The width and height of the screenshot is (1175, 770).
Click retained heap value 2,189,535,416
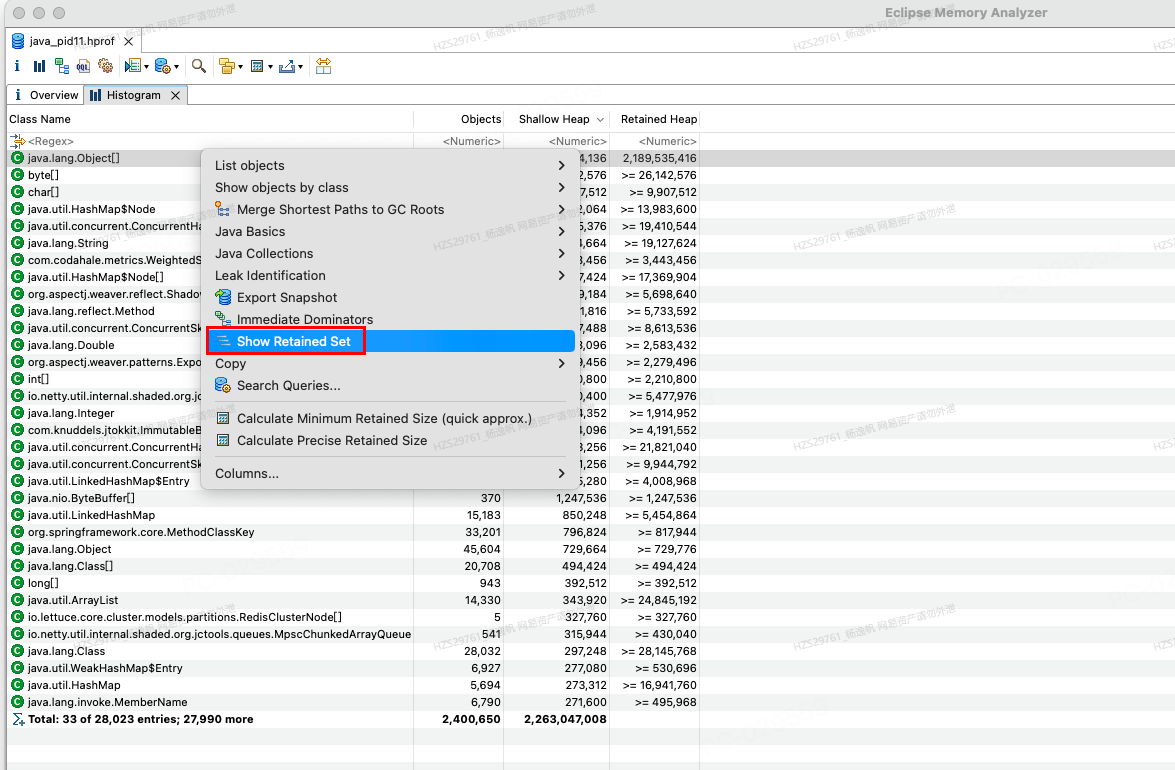tap(659, 158)
